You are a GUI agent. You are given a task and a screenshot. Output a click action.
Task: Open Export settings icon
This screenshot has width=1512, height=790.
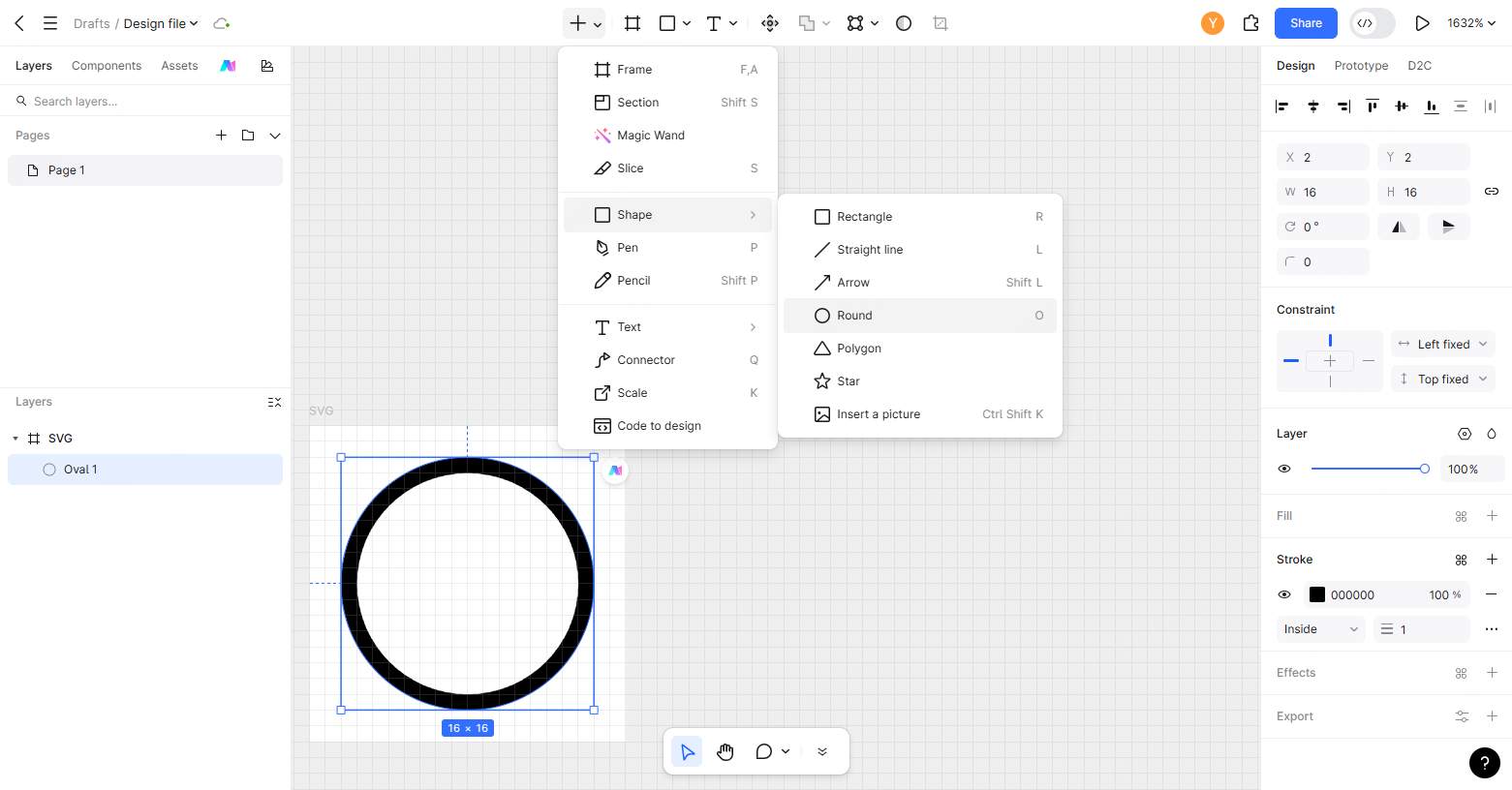click(1462, 716)
